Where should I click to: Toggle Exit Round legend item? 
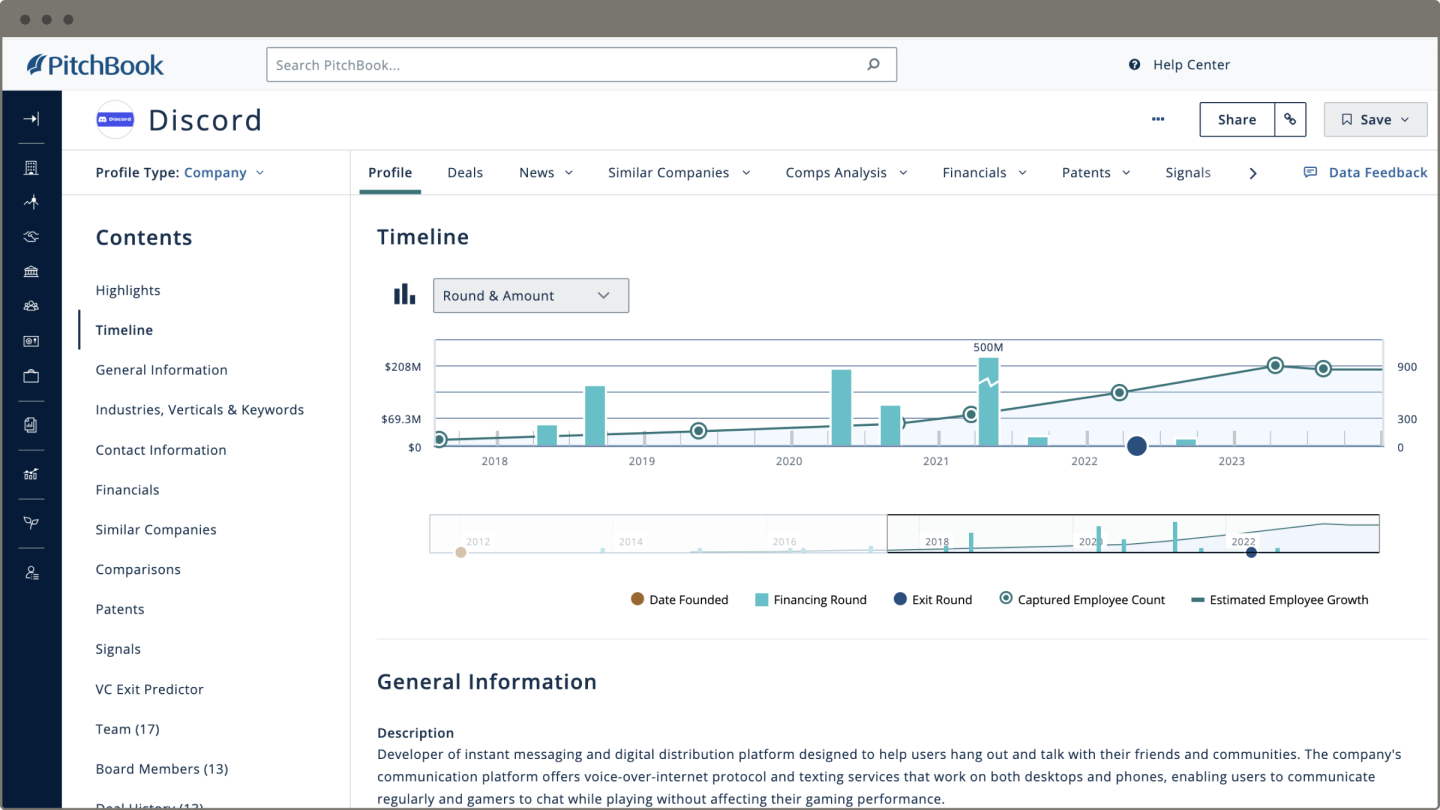(932, 600)
